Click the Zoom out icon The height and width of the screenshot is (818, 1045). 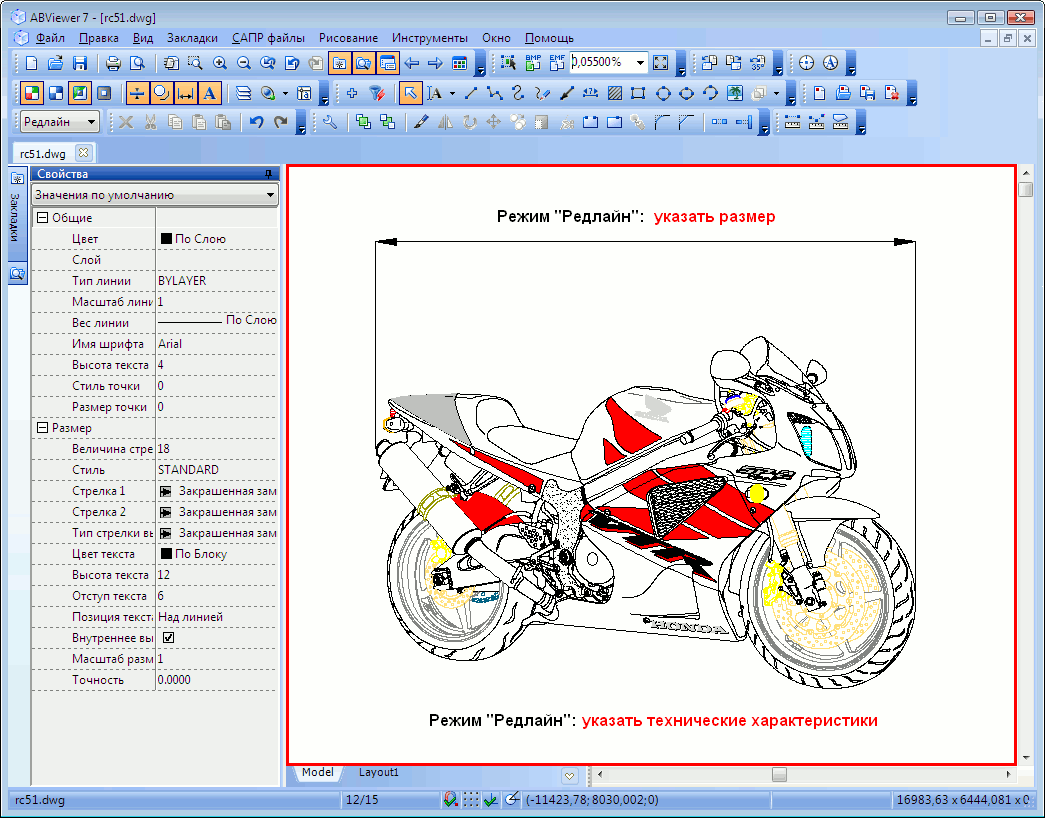pyautogui.click(x=244, y=63)
